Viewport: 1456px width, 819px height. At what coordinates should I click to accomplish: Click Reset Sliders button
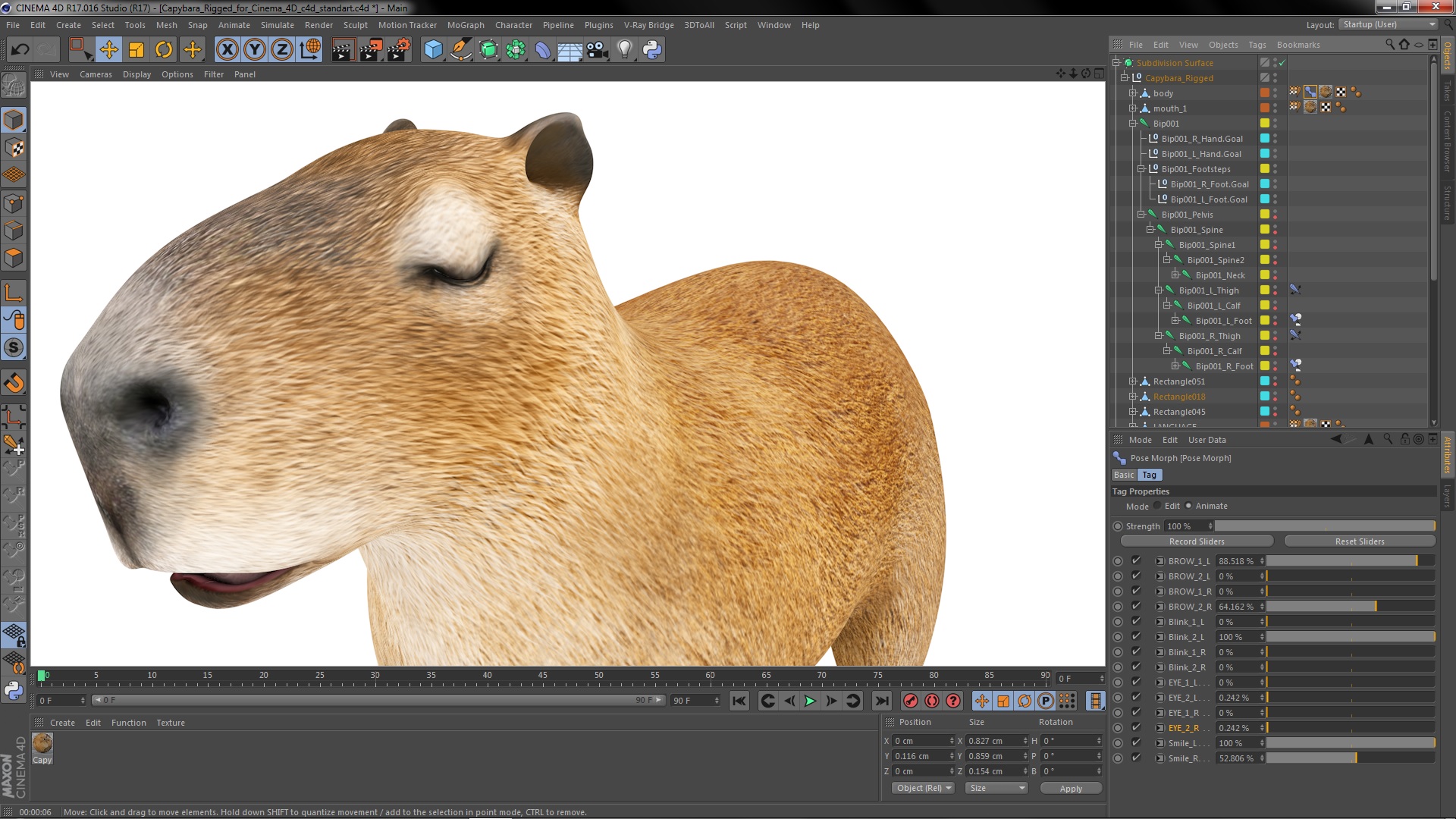tap(1359, 541)
